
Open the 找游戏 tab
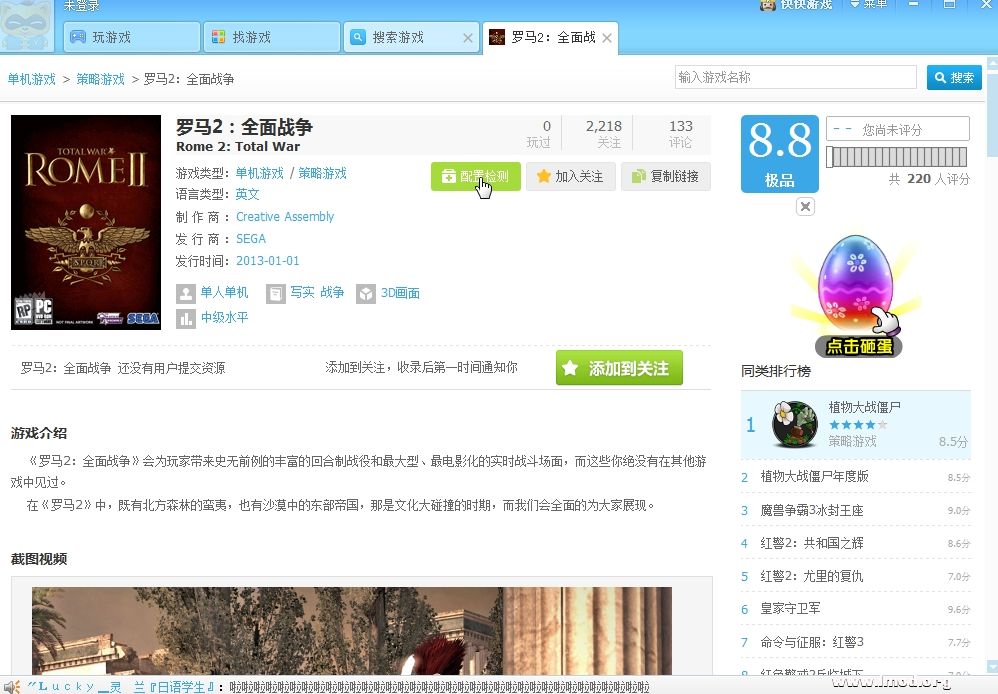click(x=271, y=38)
